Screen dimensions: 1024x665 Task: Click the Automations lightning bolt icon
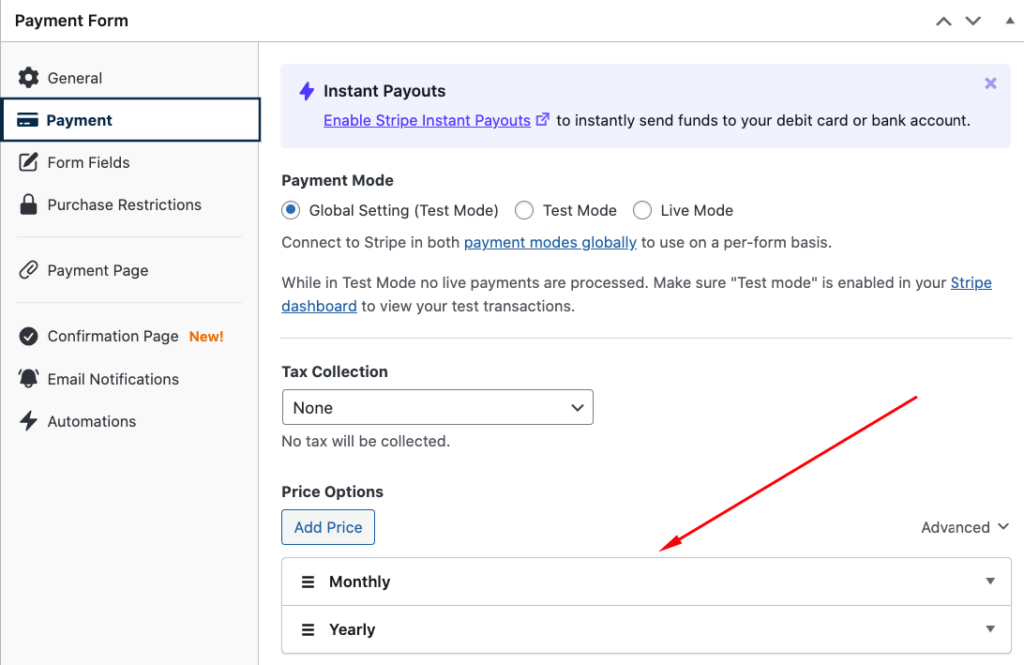tap(29, 421)
